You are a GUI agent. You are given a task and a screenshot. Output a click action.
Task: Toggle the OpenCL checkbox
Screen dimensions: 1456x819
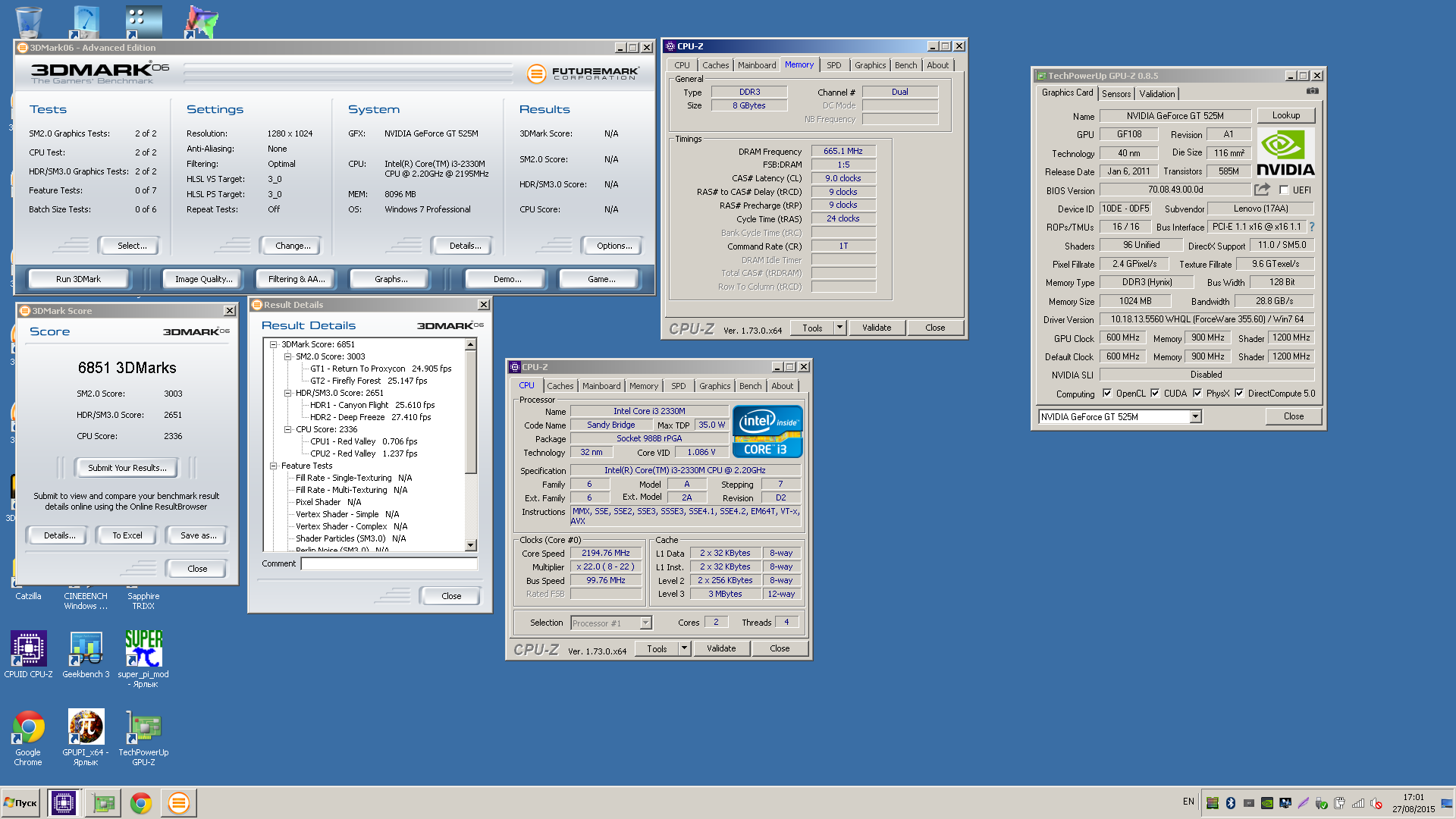pyautogui.click(x=1107, y=394)
